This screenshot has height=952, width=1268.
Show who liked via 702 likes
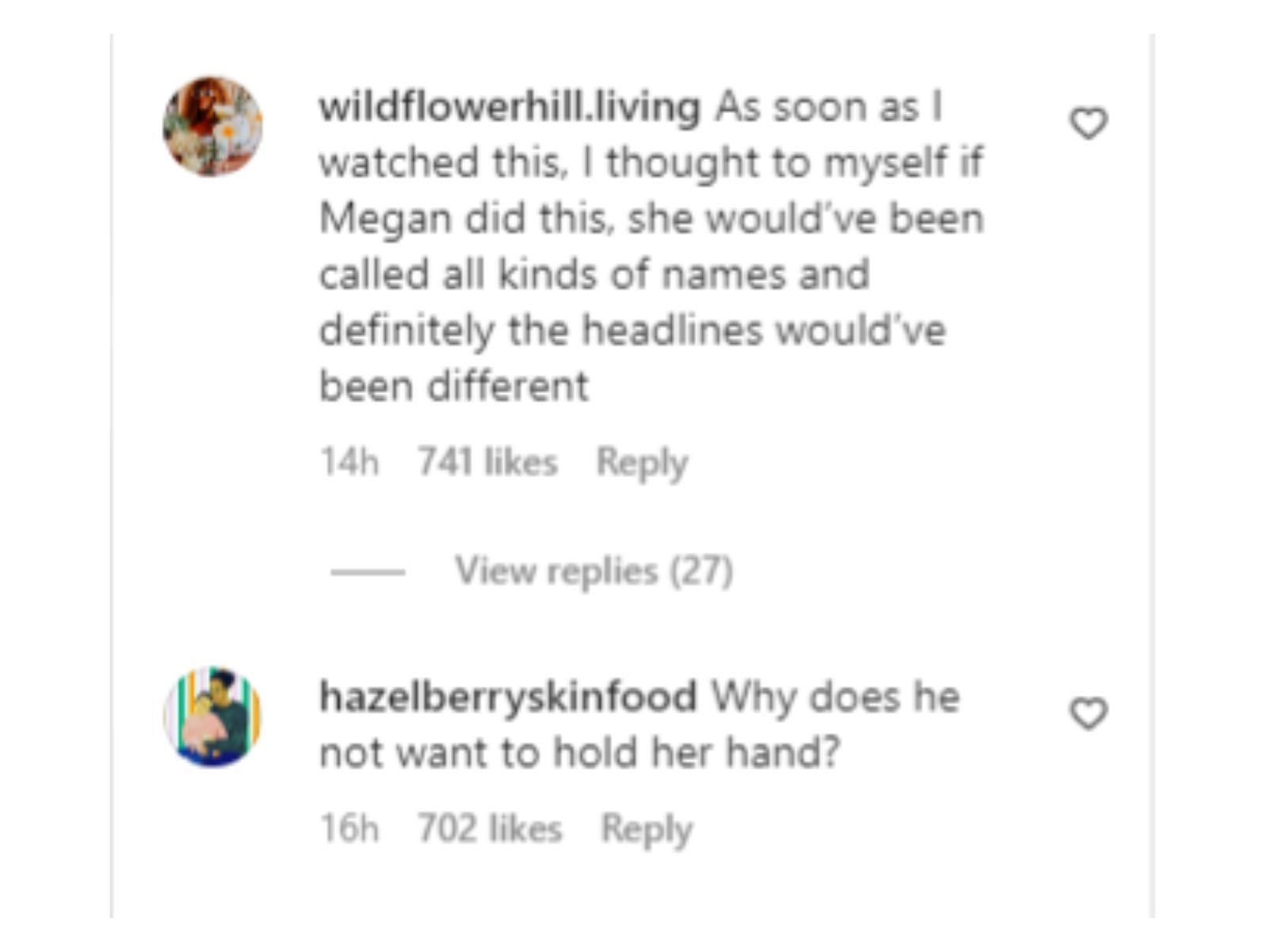[490, 828]
